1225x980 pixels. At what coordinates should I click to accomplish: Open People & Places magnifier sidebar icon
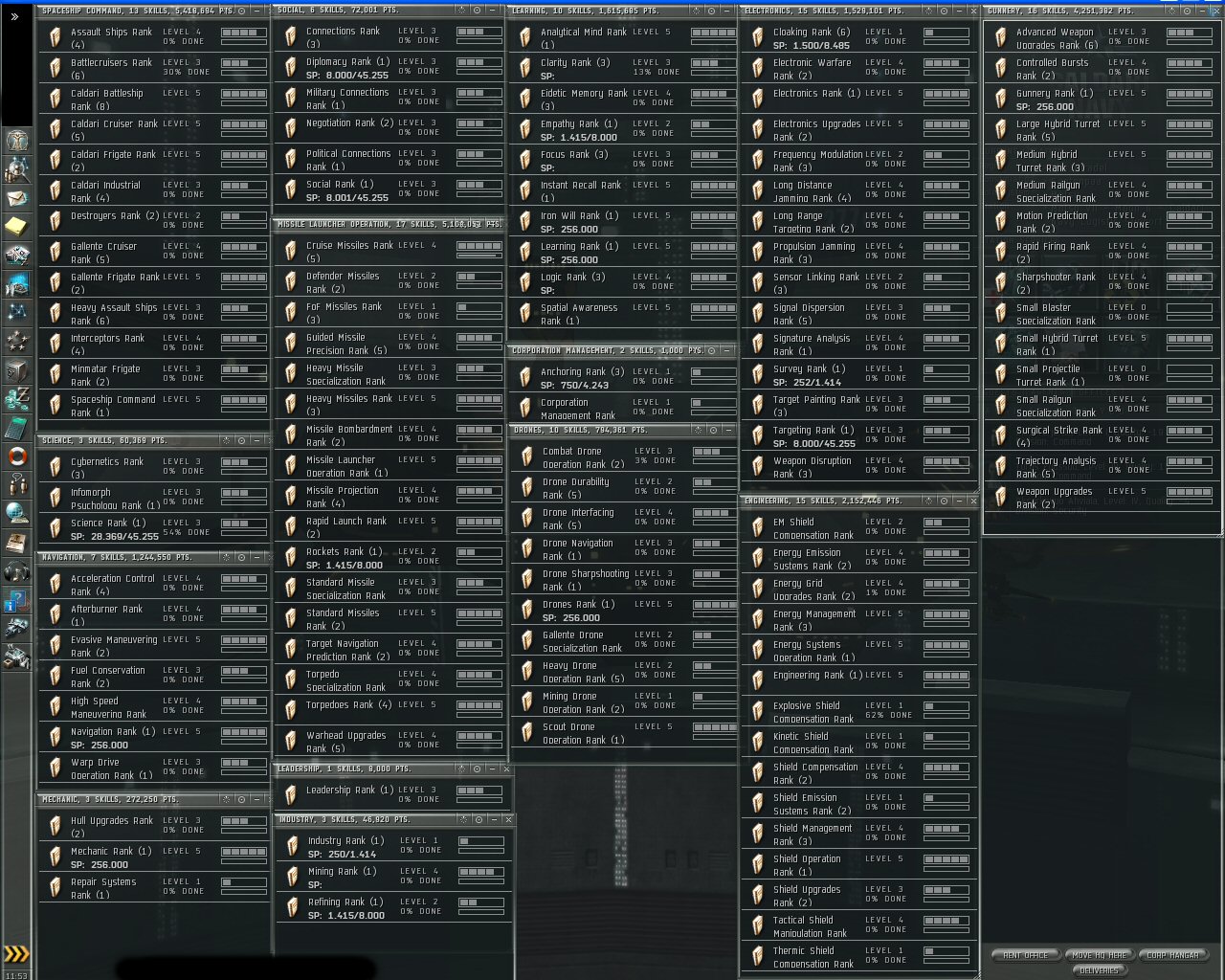point(16,169)
